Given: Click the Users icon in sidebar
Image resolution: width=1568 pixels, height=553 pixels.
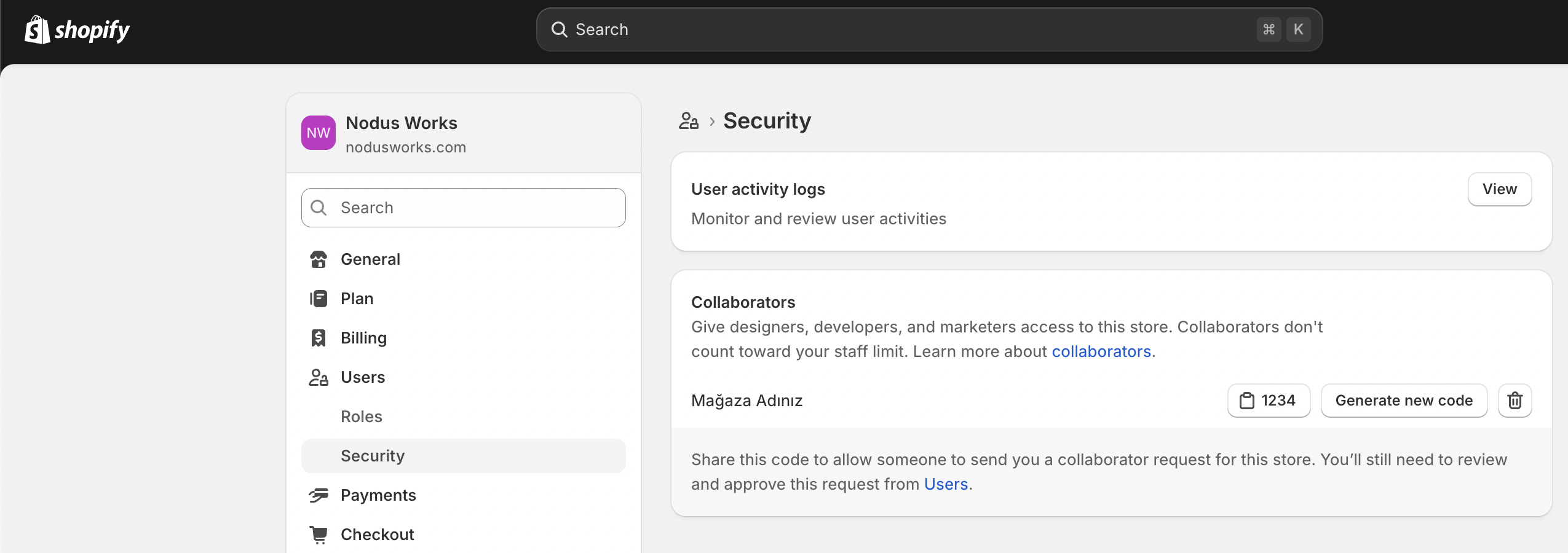Looking at the screenshot, I should click(x=319, y=377).
